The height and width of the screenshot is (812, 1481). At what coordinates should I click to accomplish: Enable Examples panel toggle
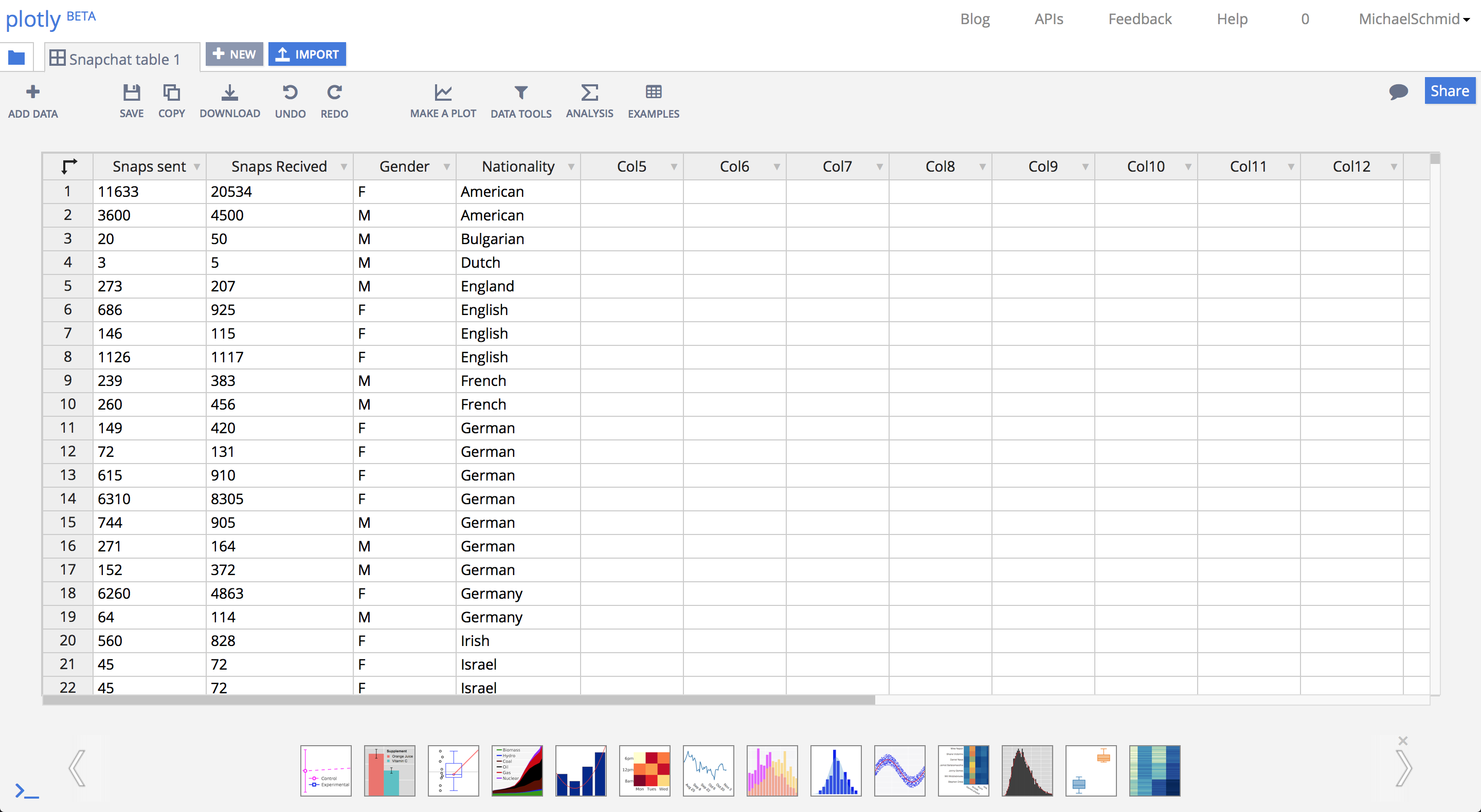point(654,100)
